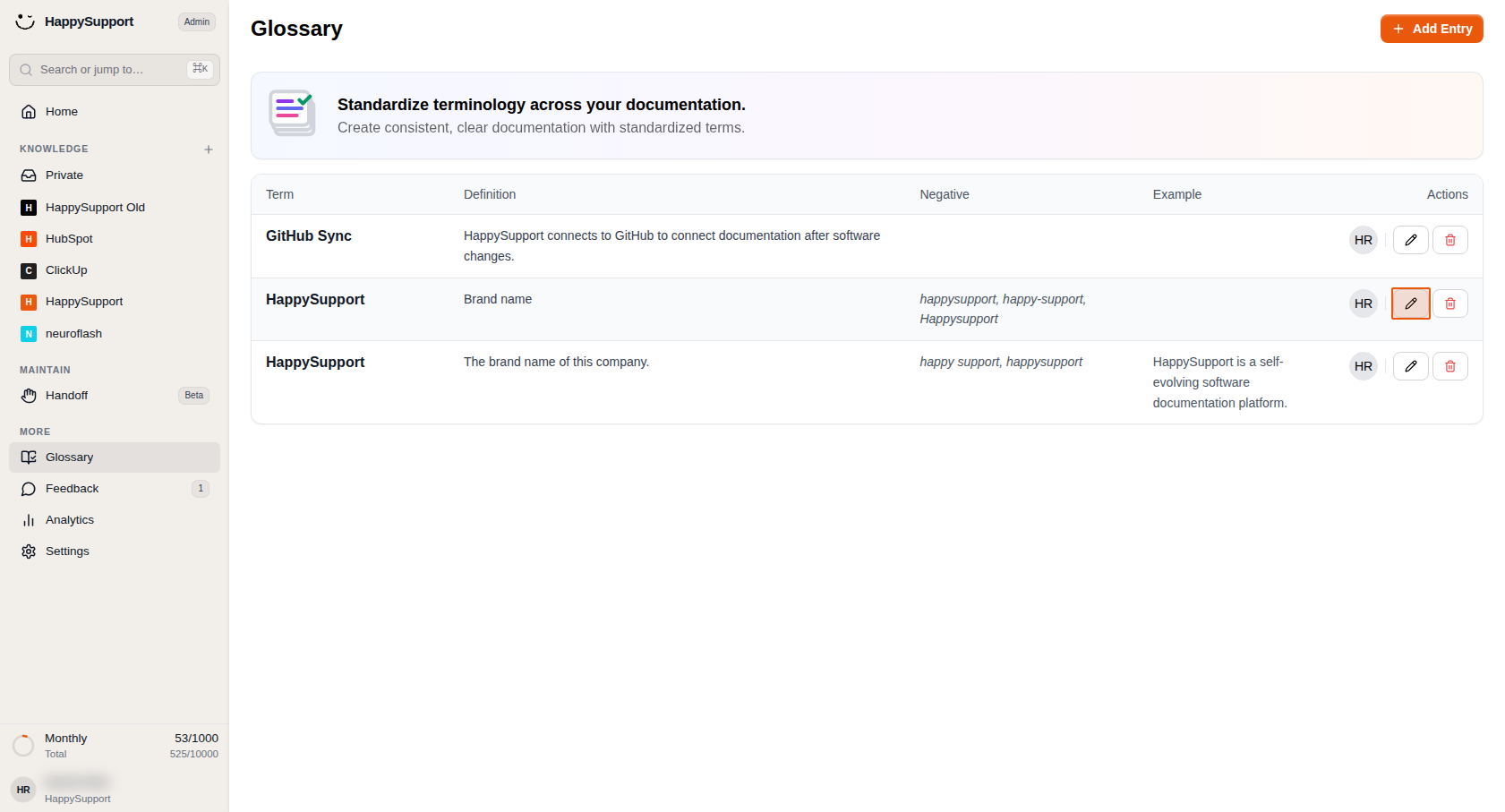Open the HubSpot knowledge base
This screenshot has height=812, width=1505.
coord(115,239)
